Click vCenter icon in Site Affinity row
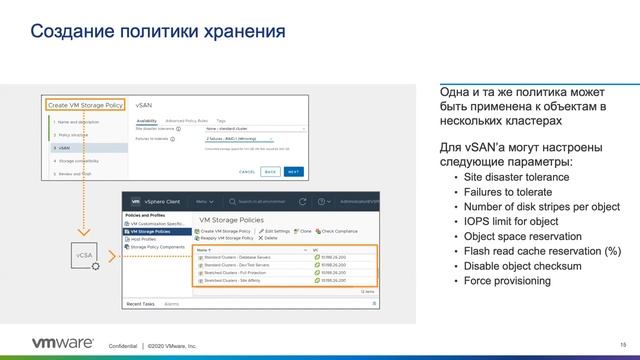This screenshot has width=640, height=360. point(317,280)
